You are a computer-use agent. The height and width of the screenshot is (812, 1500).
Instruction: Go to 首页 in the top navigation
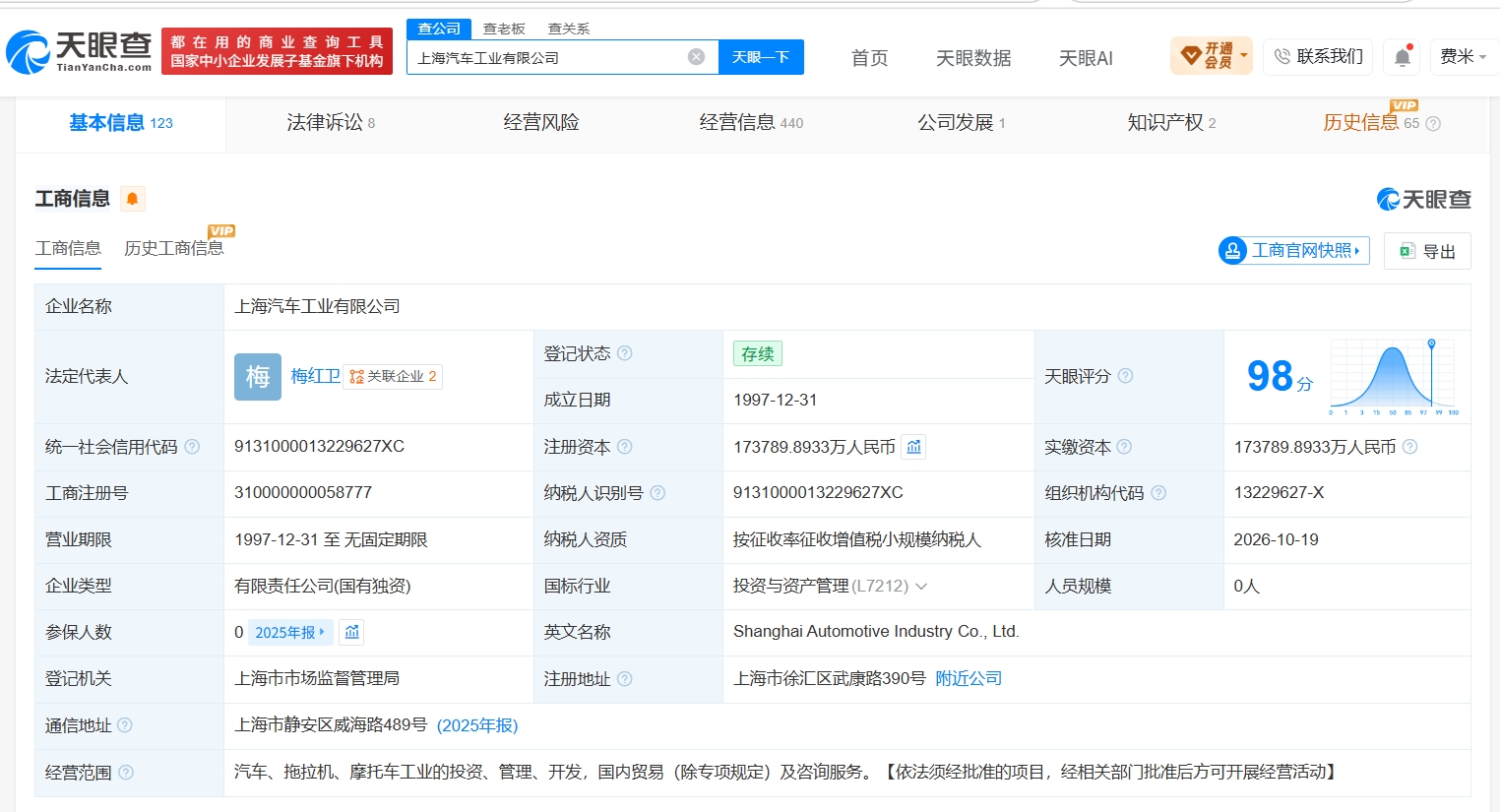pos(869,58)
